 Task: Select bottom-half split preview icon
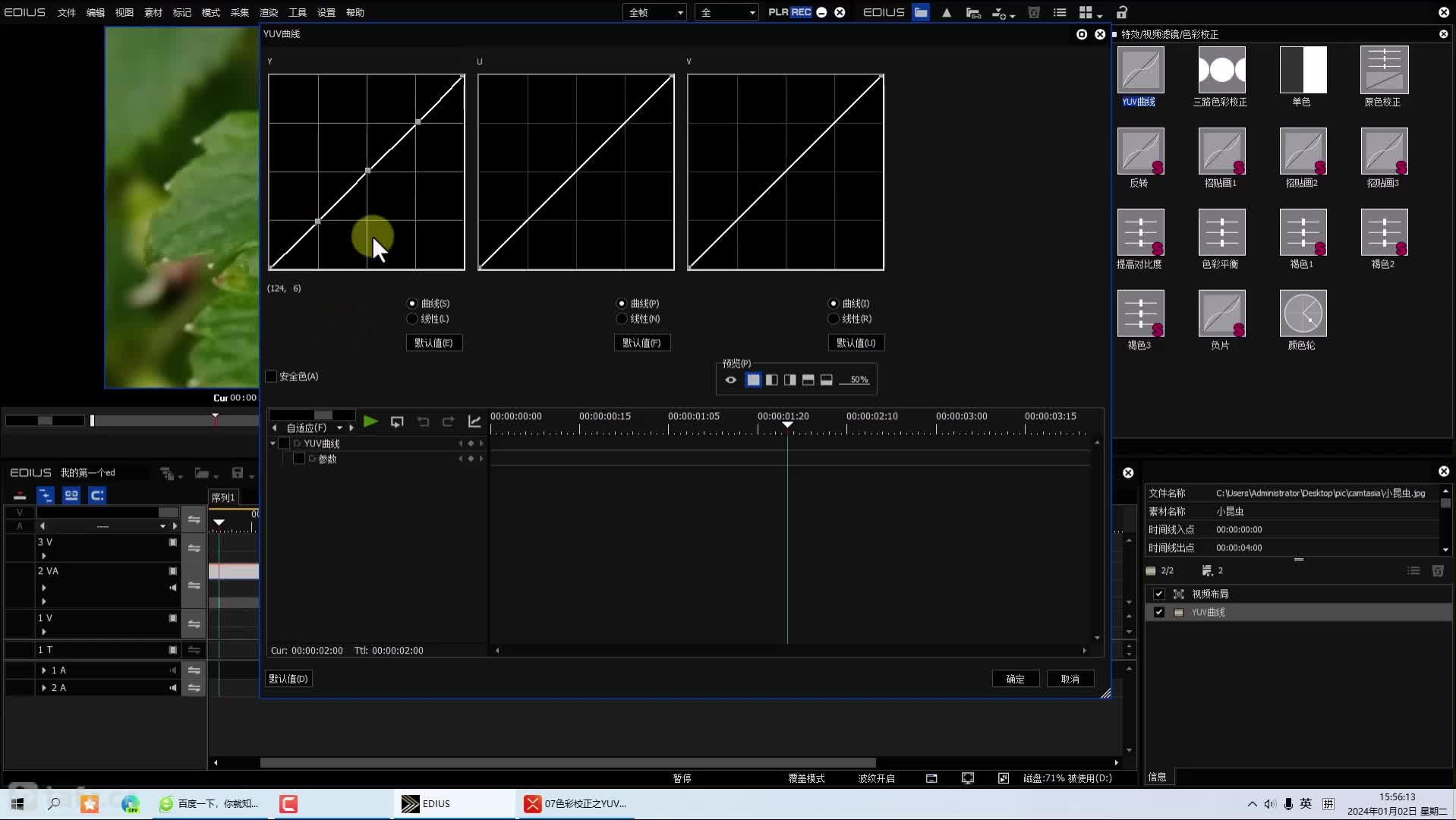pos(826,380)
